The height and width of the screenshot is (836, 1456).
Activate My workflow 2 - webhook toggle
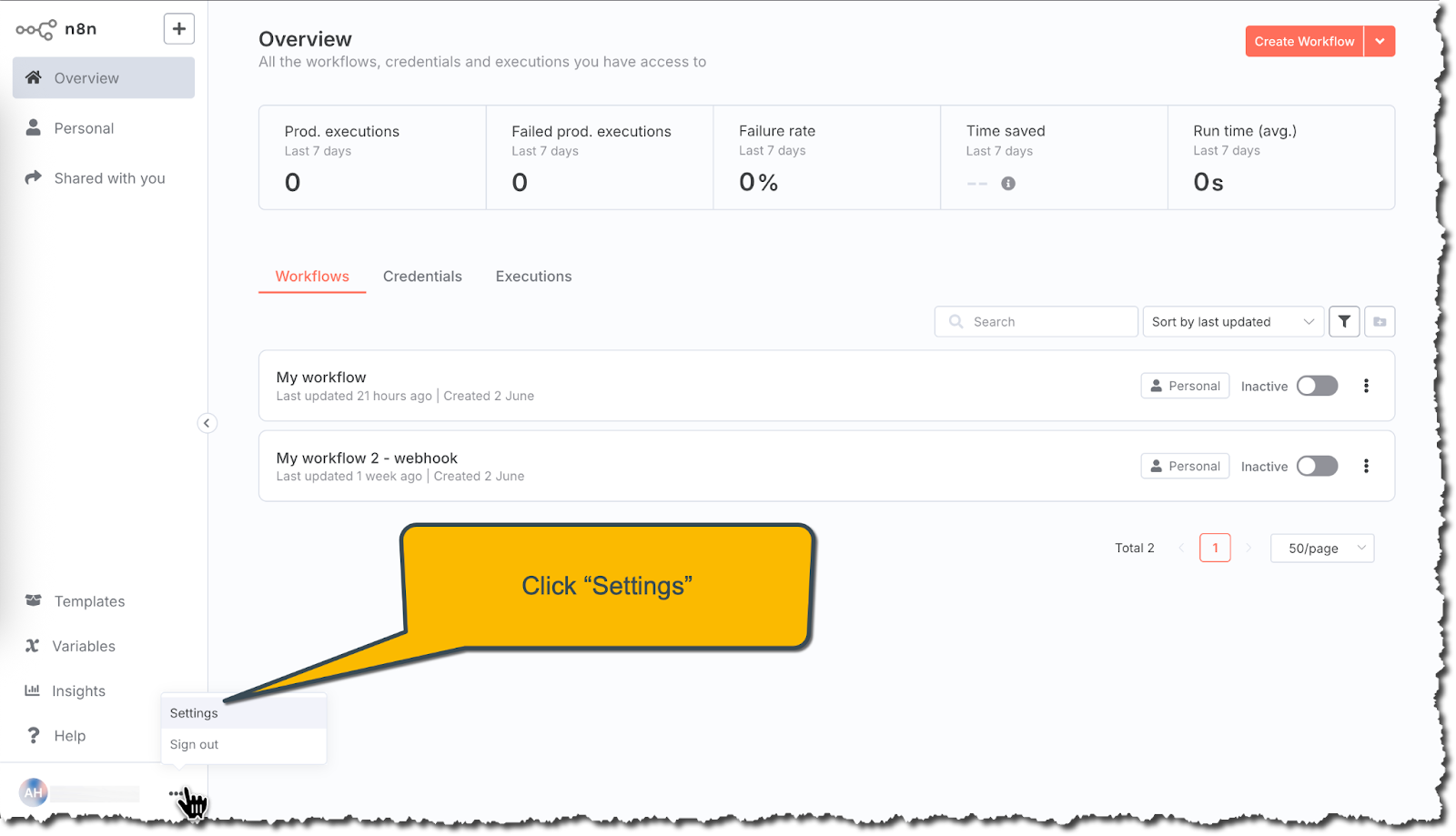[1317, 466]
